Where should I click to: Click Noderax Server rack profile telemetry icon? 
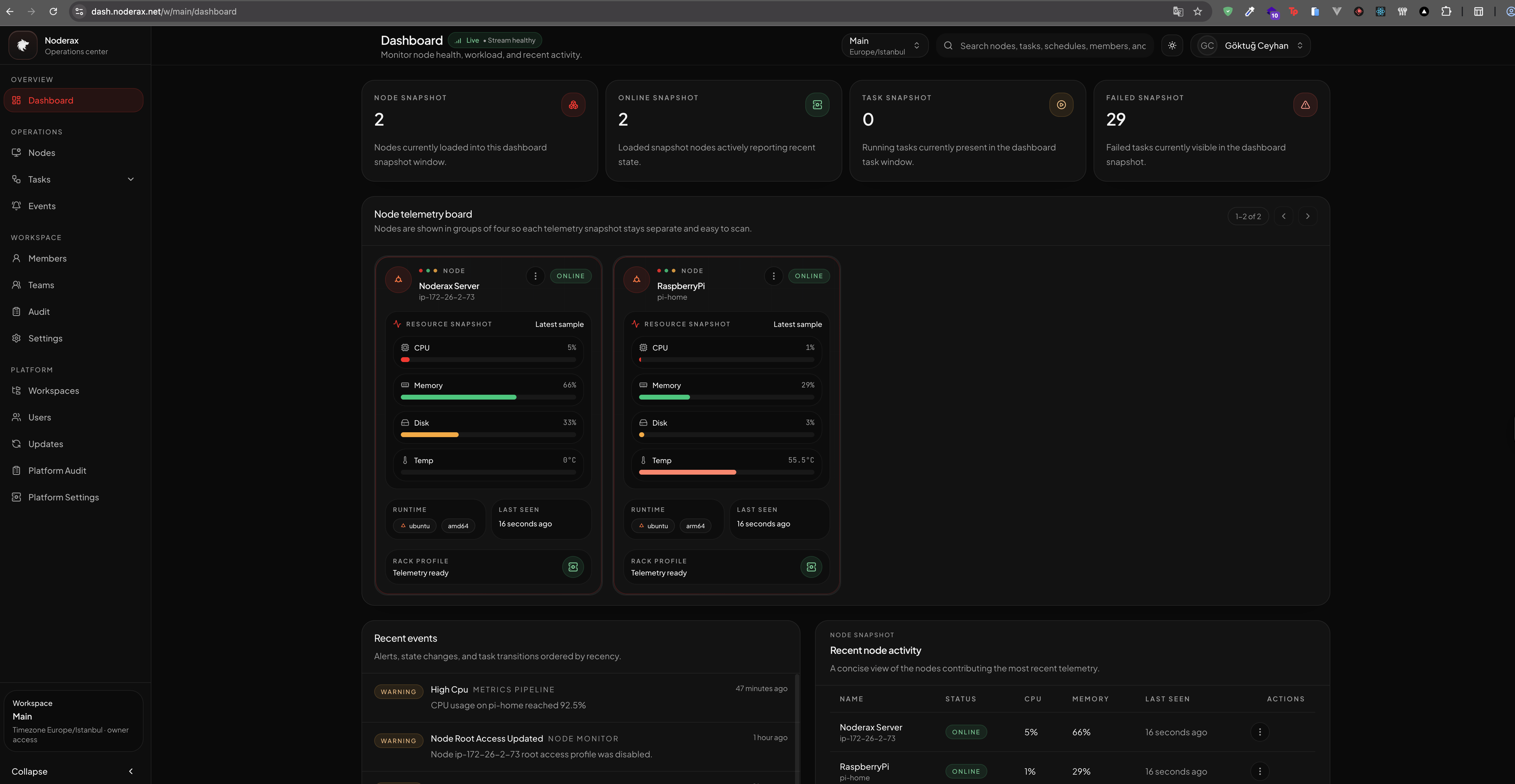[x=573, y=567]
